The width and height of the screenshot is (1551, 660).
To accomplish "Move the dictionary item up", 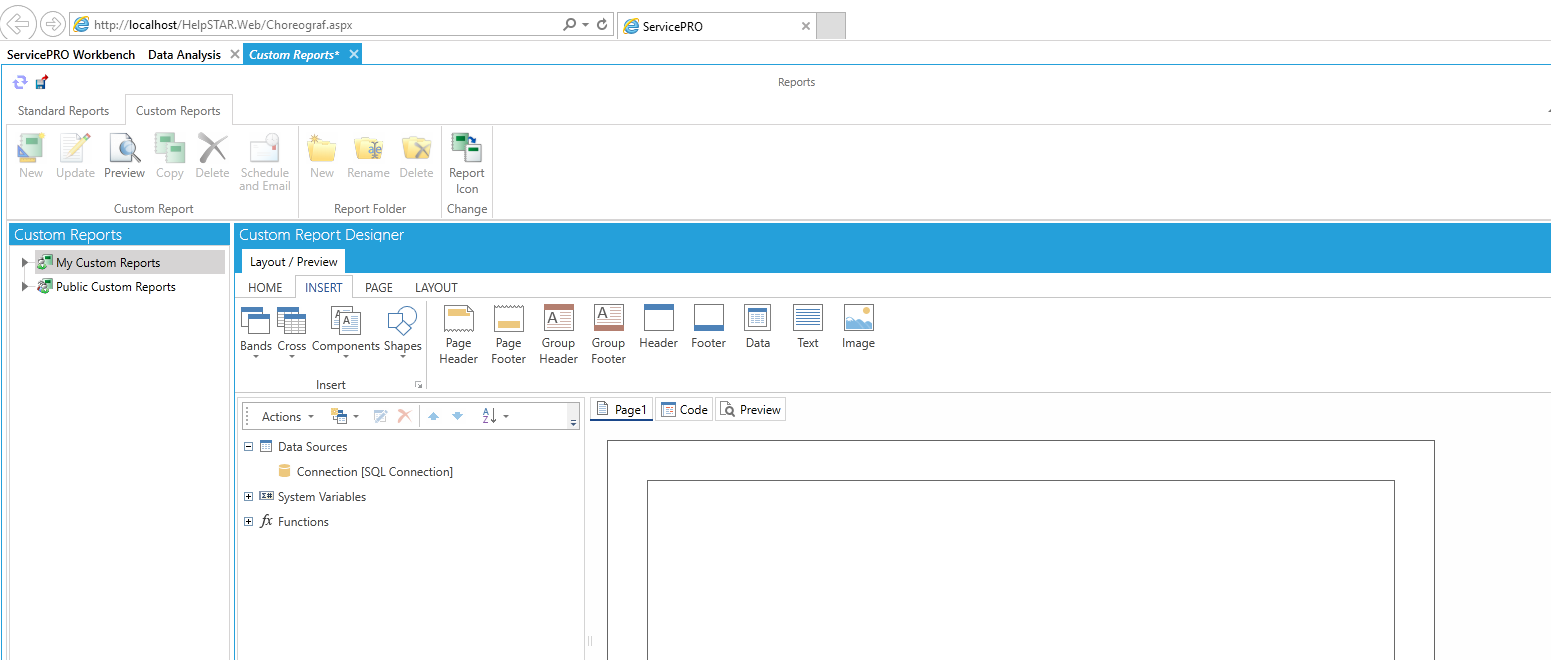I will [x=433, y=416].
